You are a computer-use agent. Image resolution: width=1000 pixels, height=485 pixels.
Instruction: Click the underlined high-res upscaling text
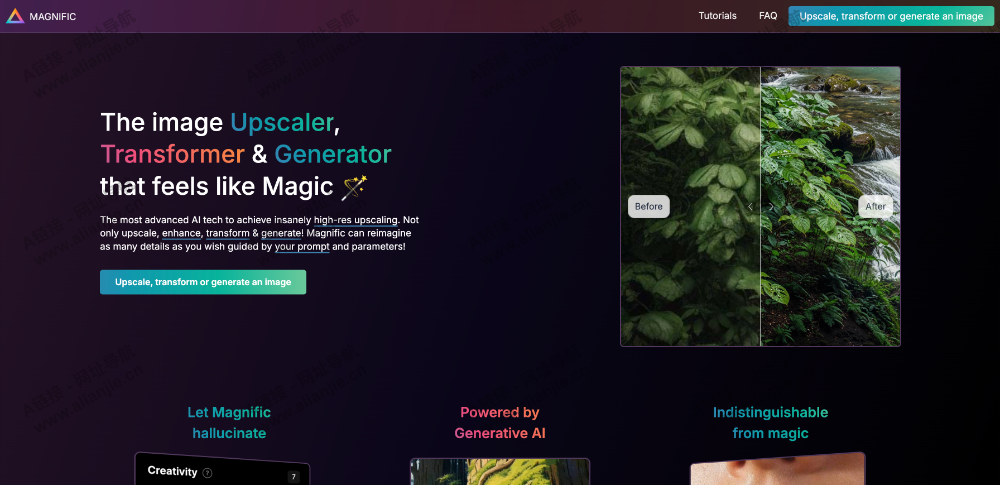click(x=356, y=220)
